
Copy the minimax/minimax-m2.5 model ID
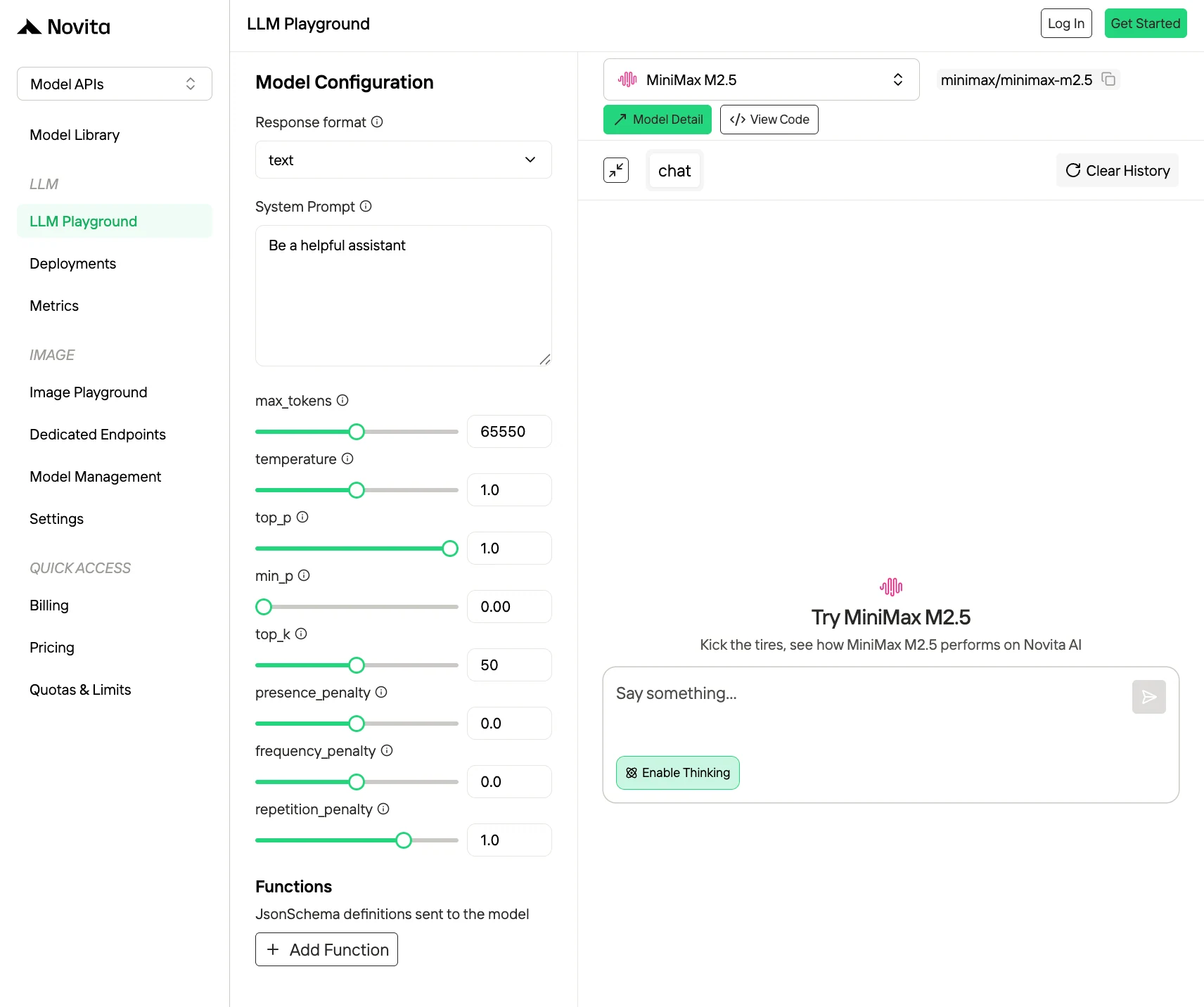[1108, 79]
